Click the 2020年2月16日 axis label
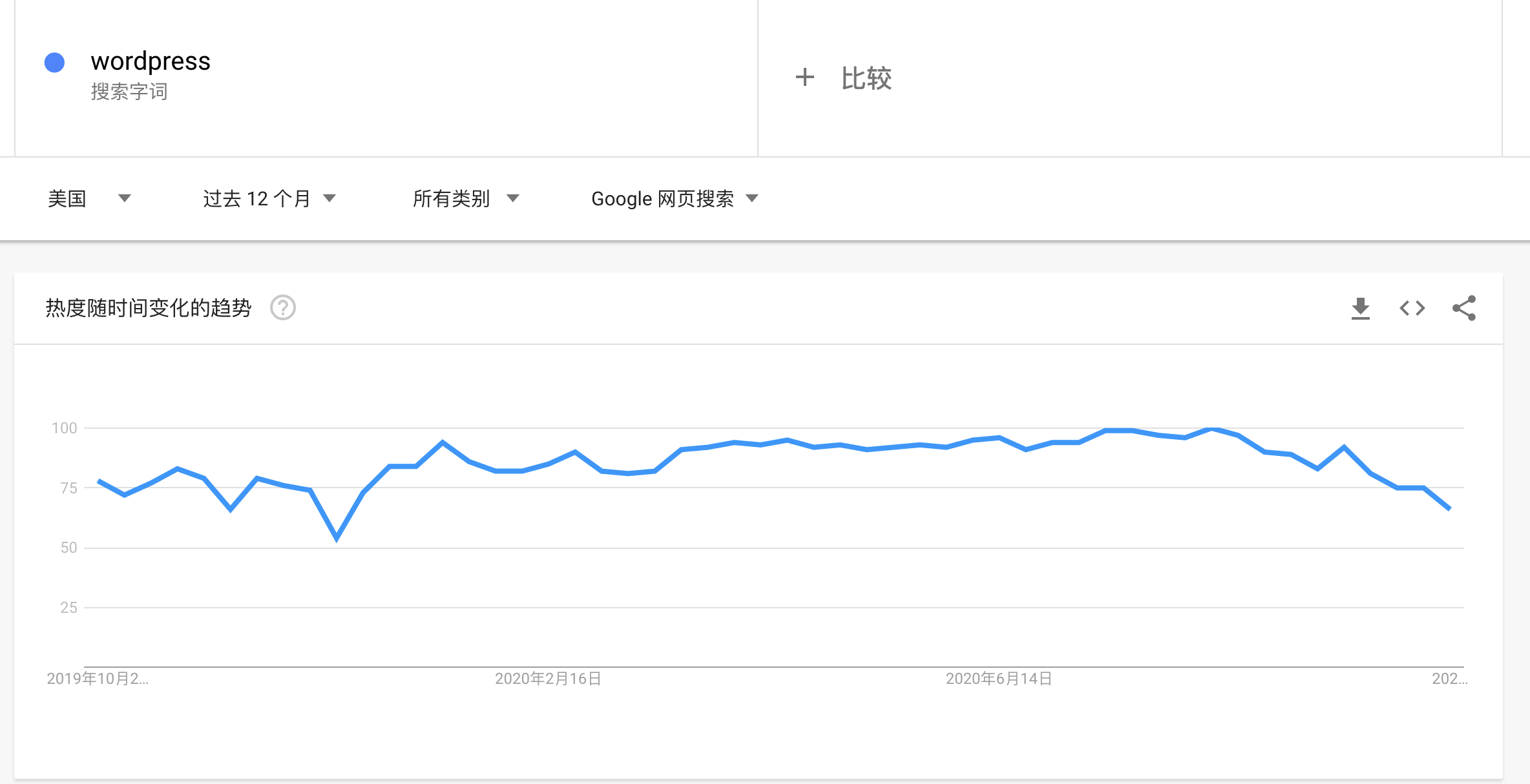Screen dimensions: 1530x784 pos(547,679)
